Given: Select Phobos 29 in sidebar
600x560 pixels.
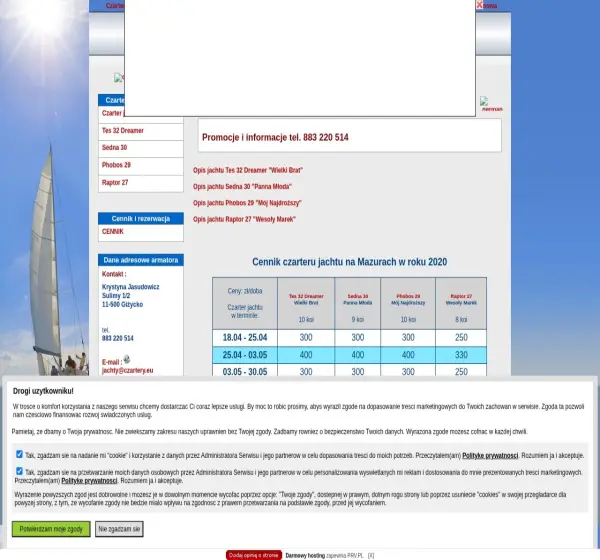Looking at the screenshot, I should [116, 165].
